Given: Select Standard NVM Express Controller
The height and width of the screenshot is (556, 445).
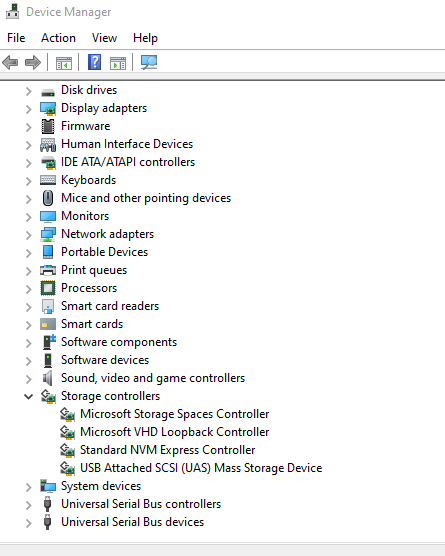Looking at the screenshot, I should [x=167, y=450].
